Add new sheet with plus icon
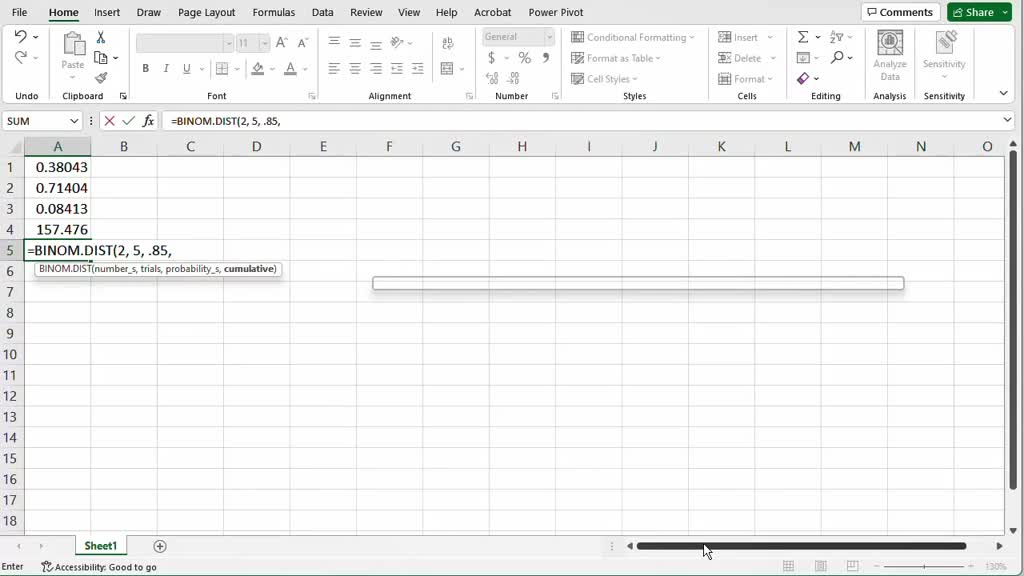The width and height of the screenshot is (1024, 576). [160, 546]
